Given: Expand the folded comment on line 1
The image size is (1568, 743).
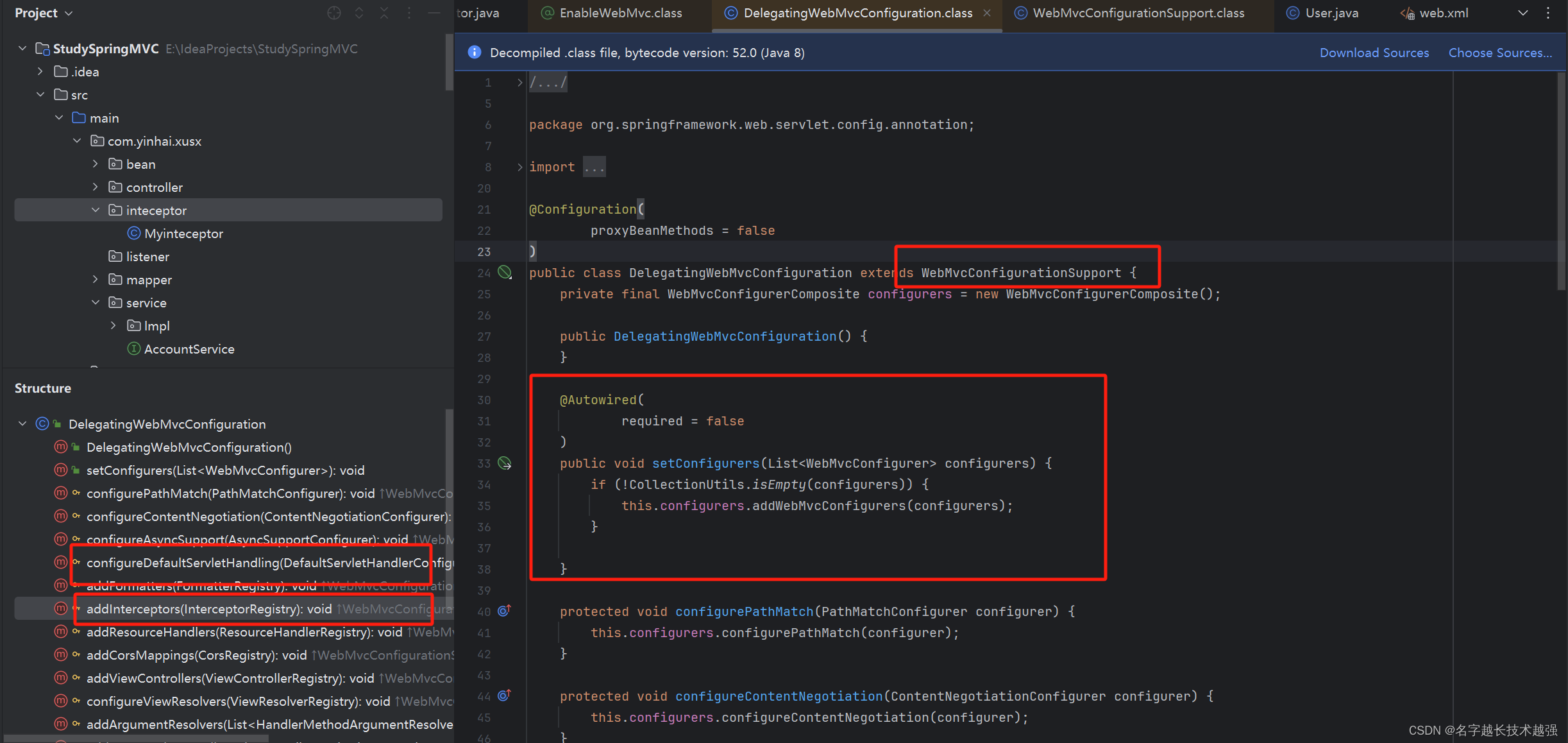Looking at the screenshot, I should tap(519, 82).
